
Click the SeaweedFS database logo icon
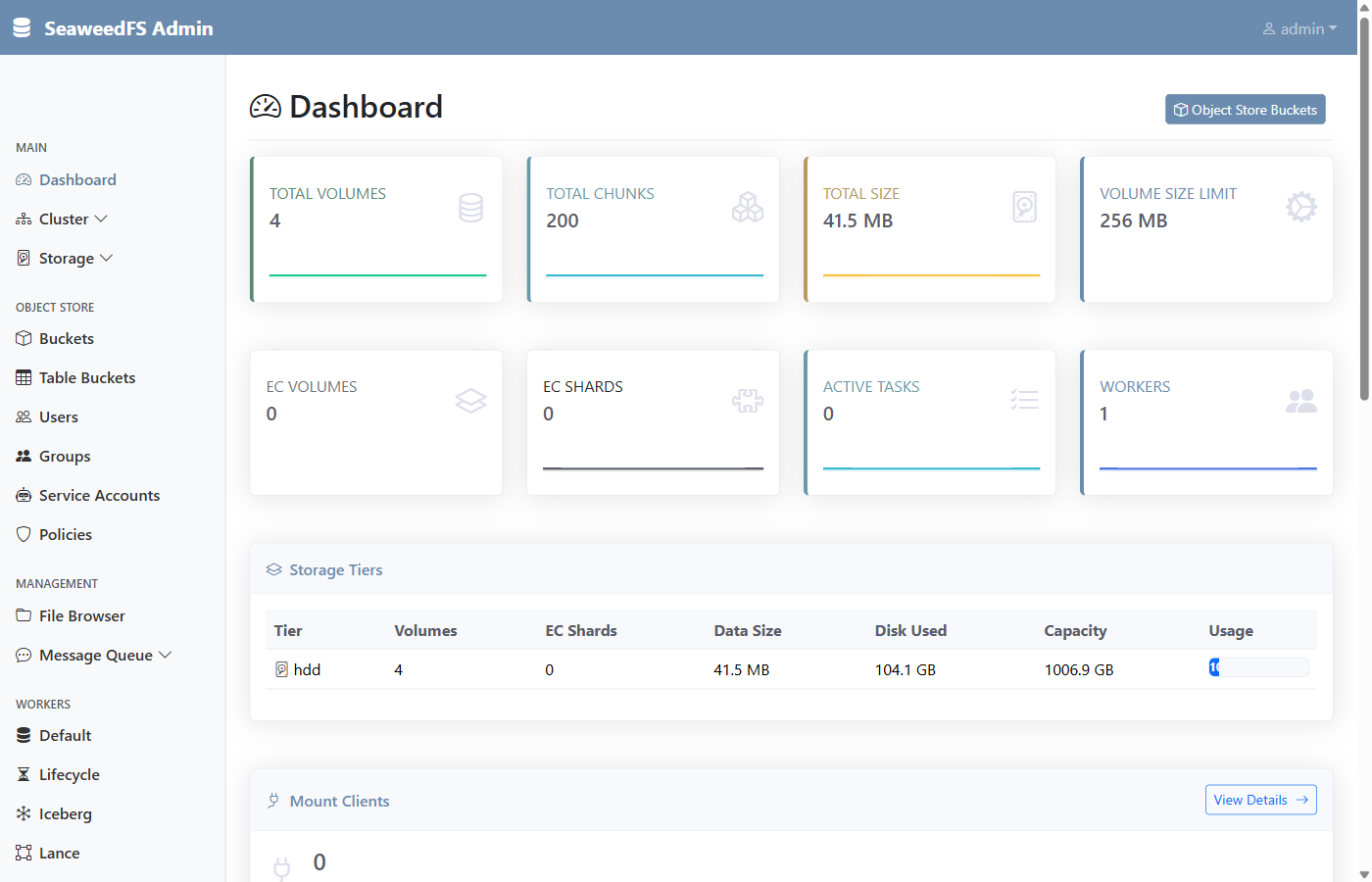point(22,28)
